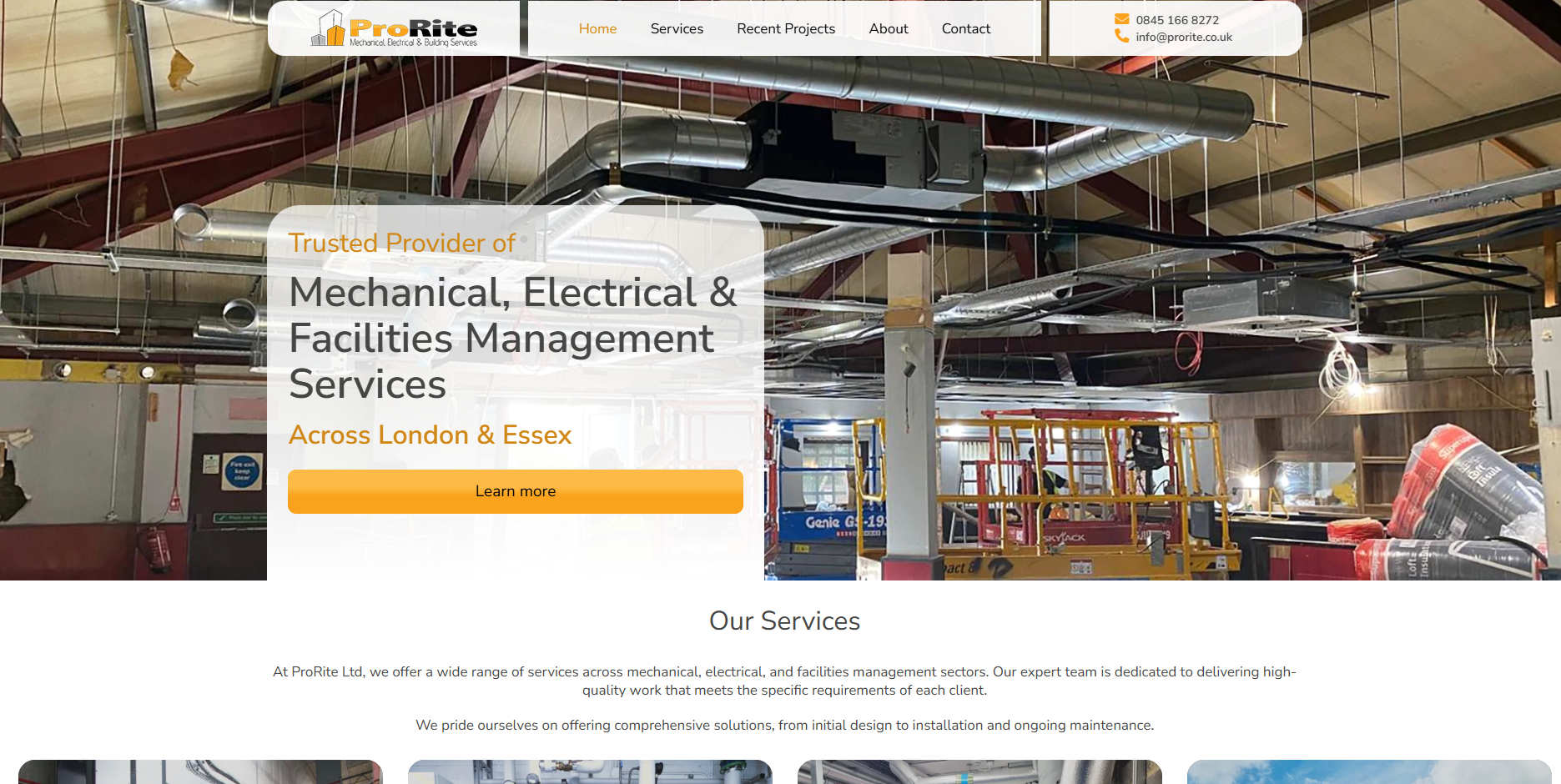Open the About page link
1561x784 pixels.
889,28
